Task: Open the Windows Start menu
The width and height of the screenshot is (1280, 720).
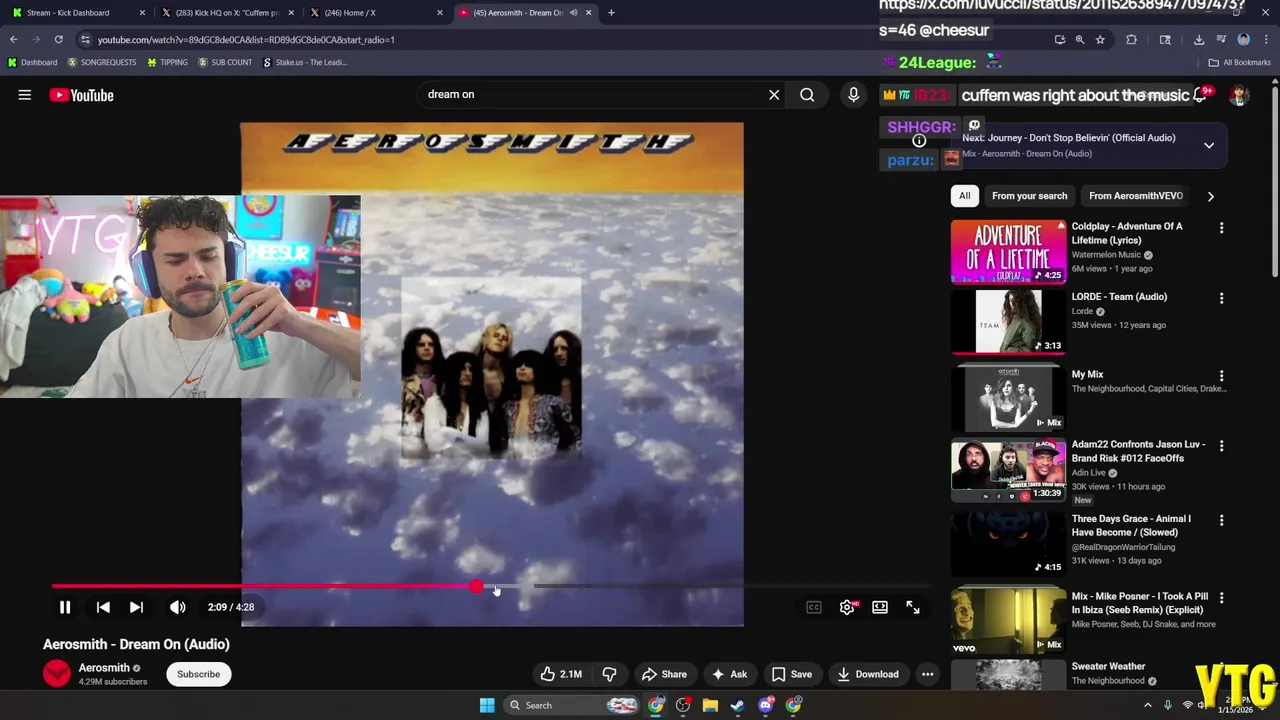Action: click(487, 705)
